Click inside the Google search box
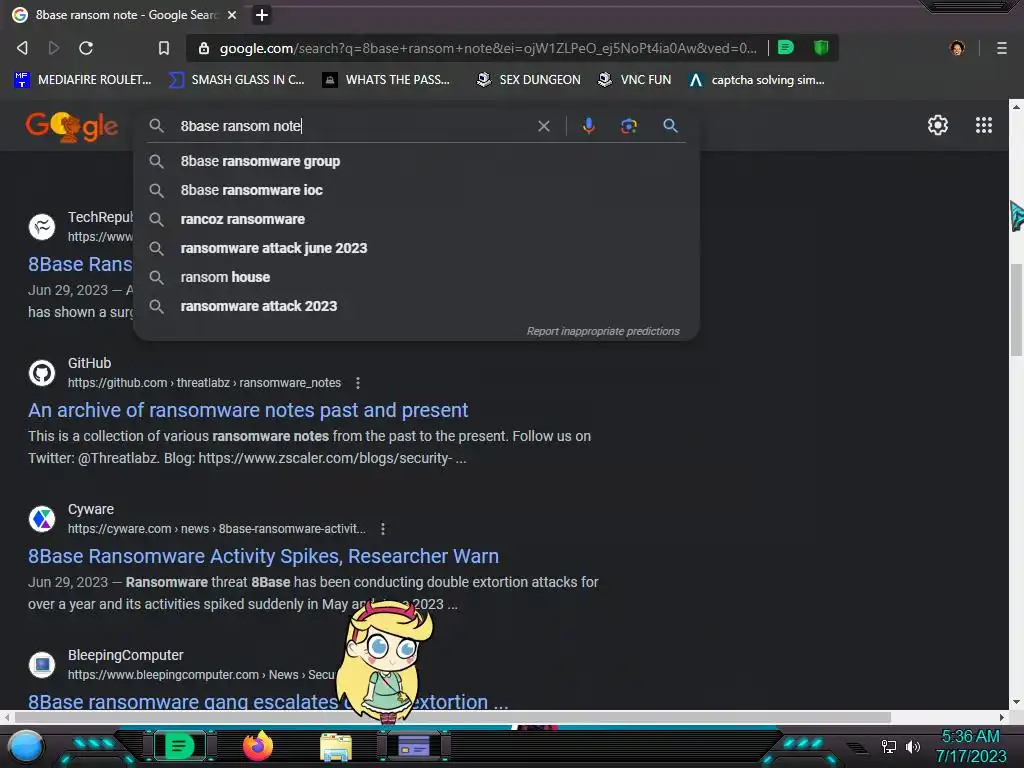1024x768 pixels. click(353, 126)
